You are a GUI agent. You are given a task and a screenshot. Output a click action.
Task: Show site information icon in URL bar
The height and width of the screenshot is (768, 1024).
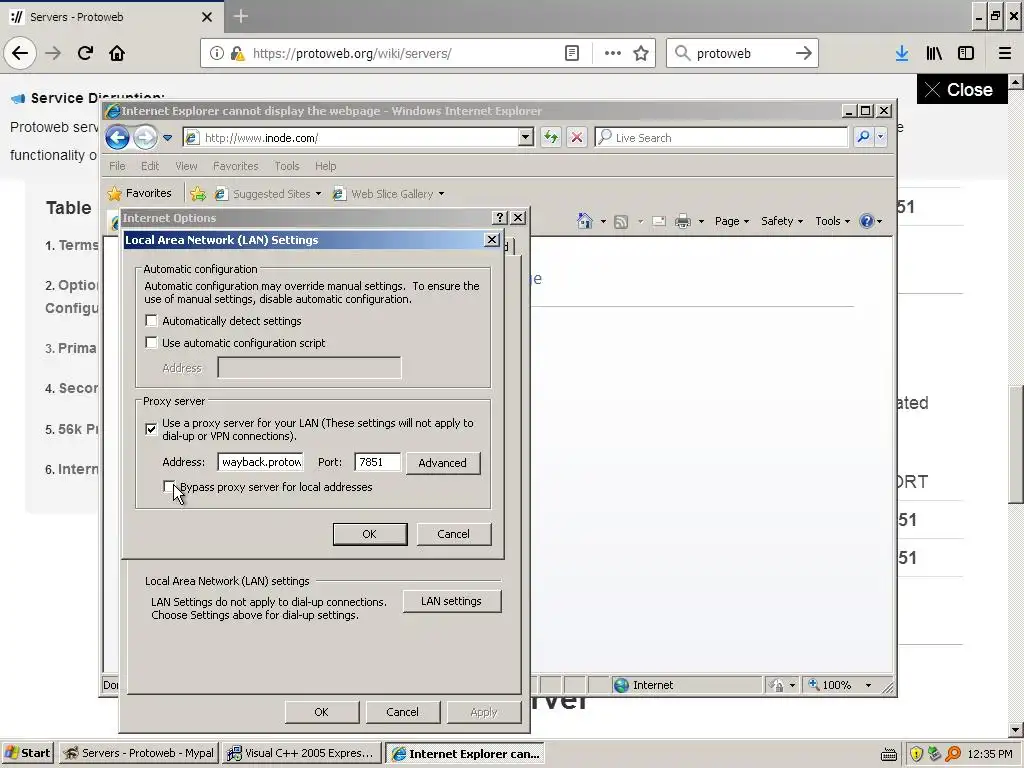[217, 53]
